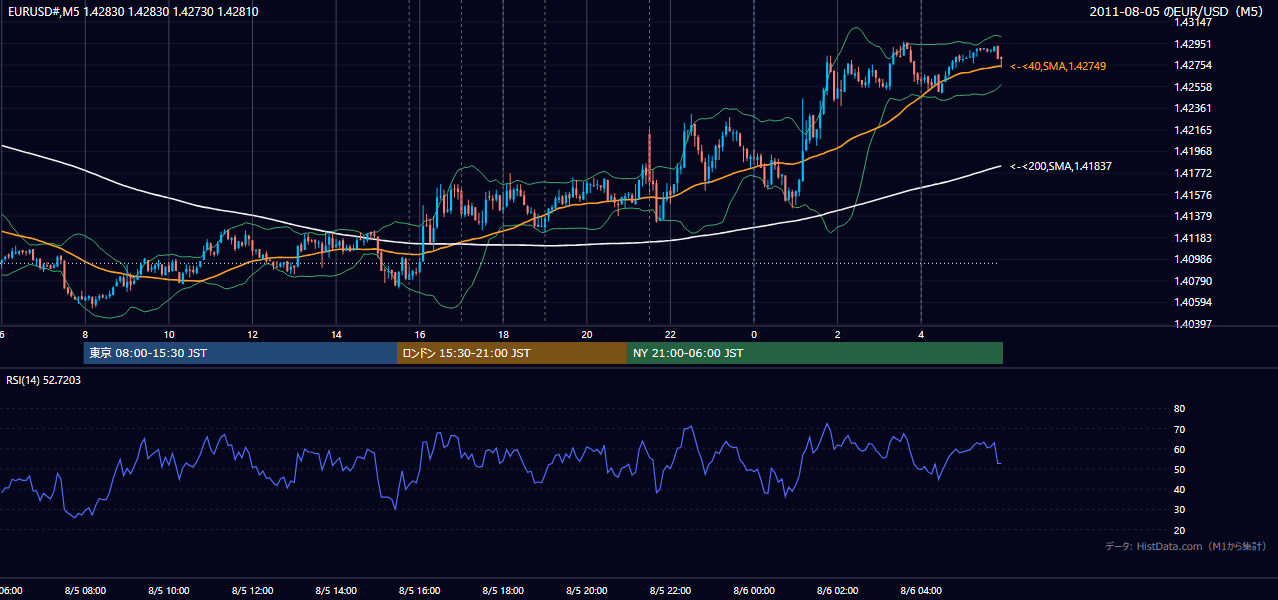Click price axis value 1.40397

(1192, 324)
